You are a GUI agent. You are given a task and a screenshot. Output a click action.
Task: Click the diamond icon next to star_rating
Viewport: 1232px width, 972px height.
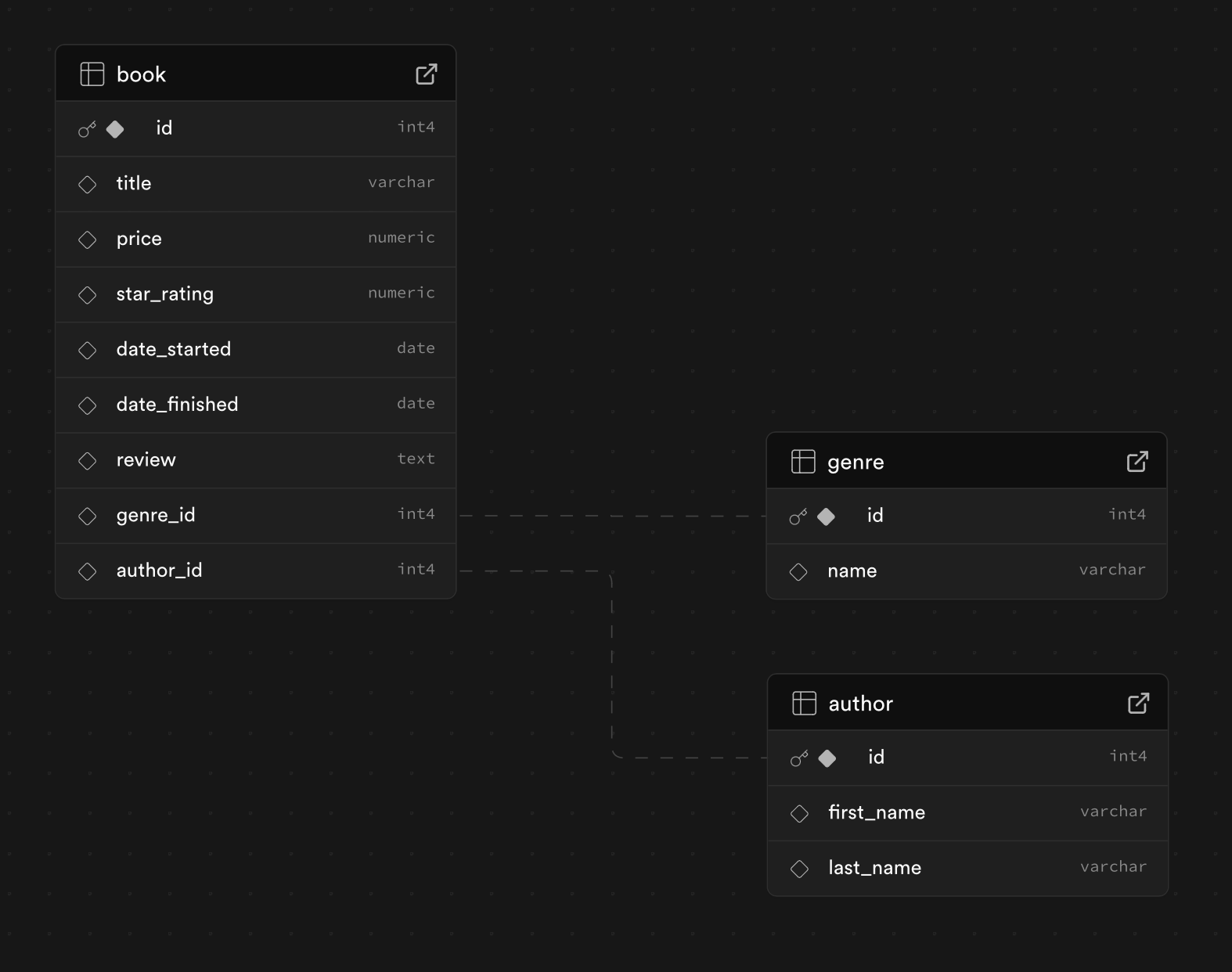click(88, 295)
